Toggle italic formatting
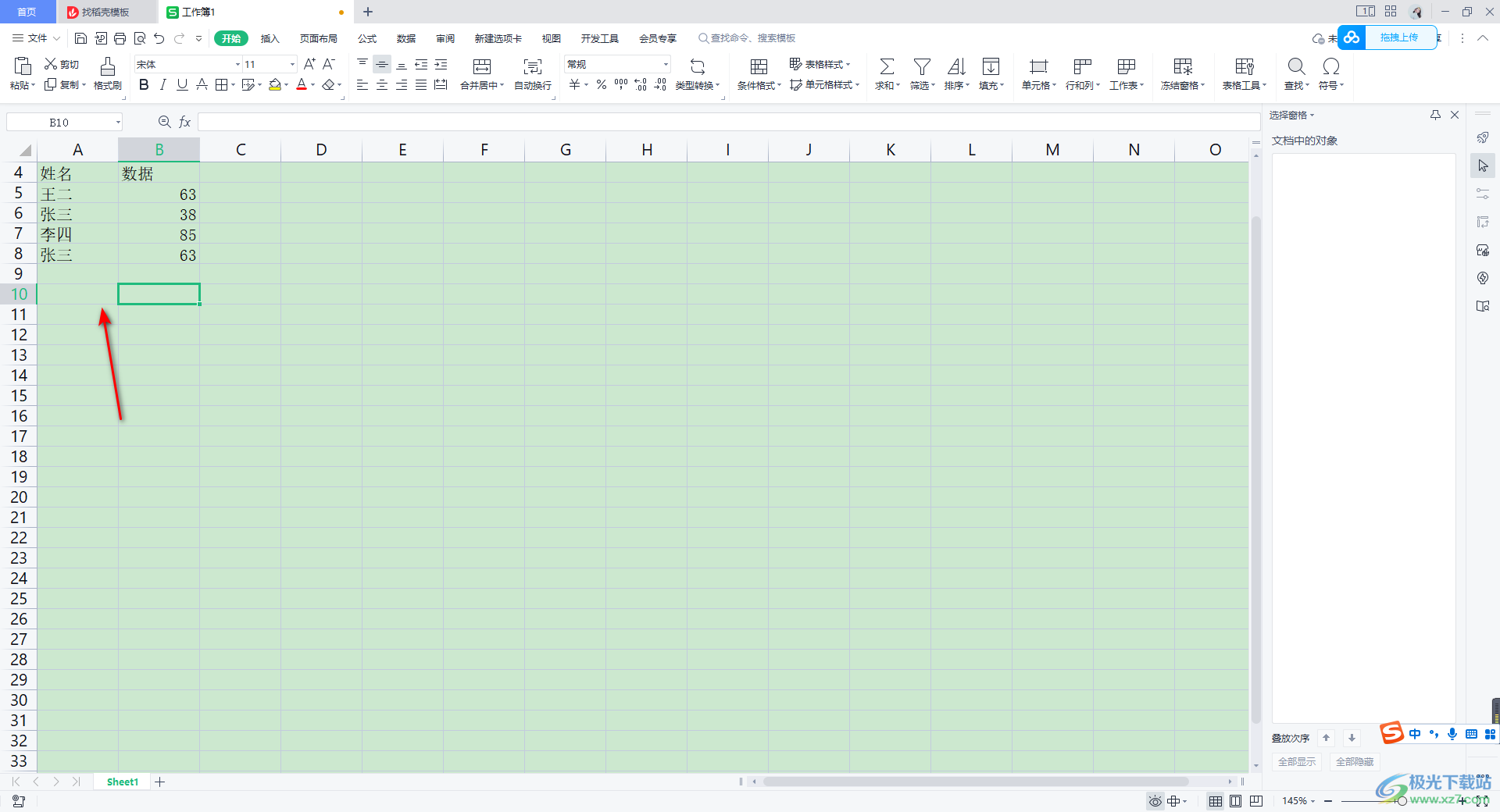 pos(162,85)
